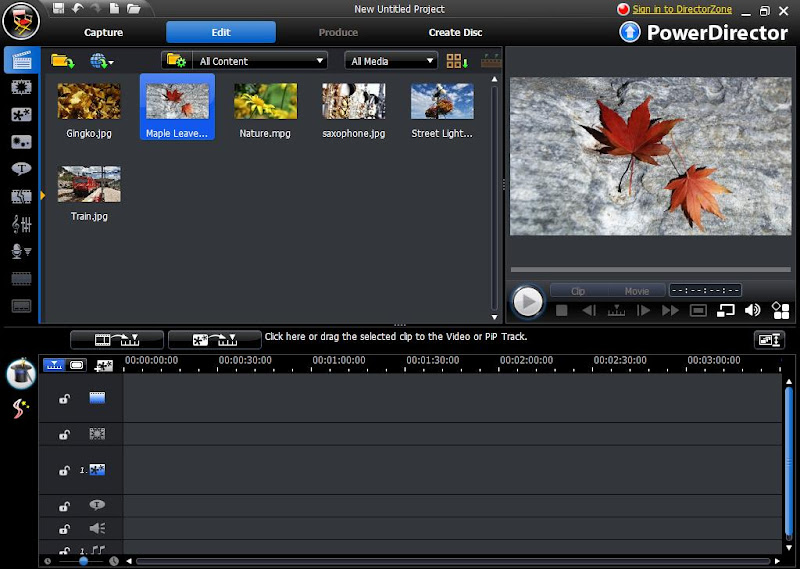Click the preview volume speaker icon

(x=753, y=311)
